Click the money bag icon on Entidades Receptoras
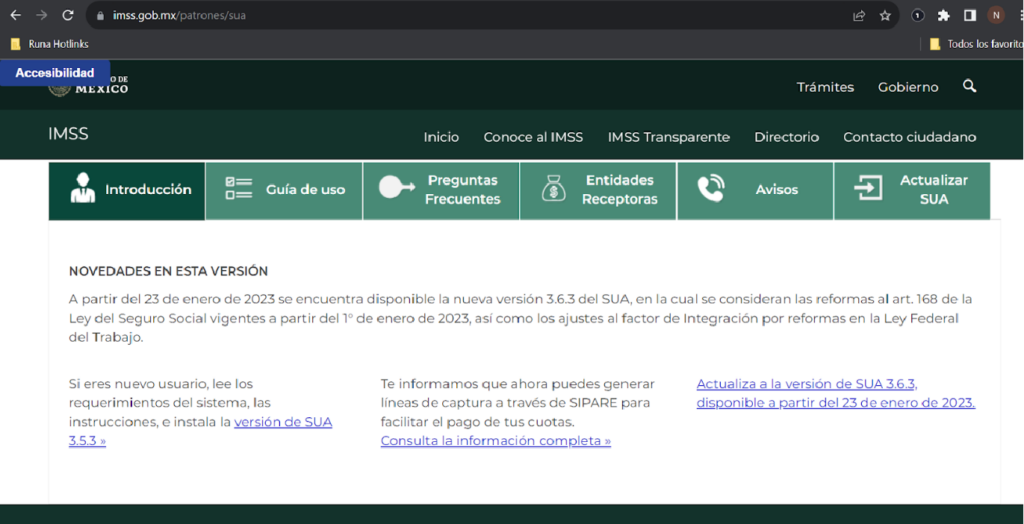Screen dimensions: 1024x524 click(554, 189)
